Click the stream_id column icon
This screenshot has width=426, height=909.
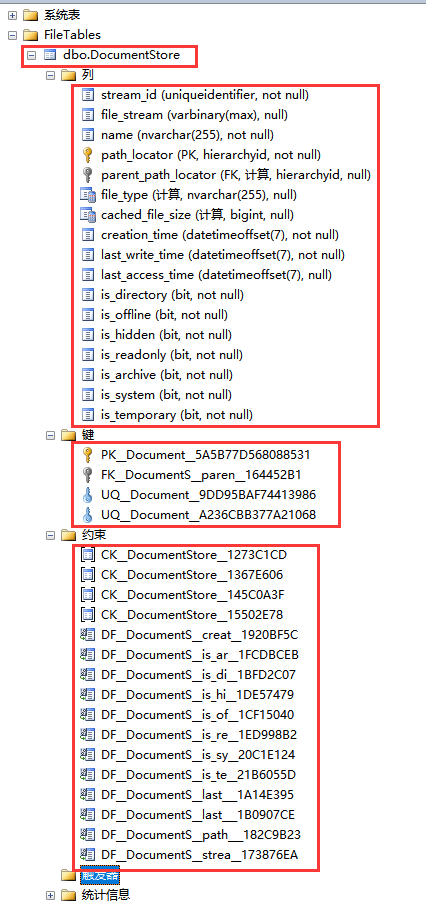tap(88, 94)
